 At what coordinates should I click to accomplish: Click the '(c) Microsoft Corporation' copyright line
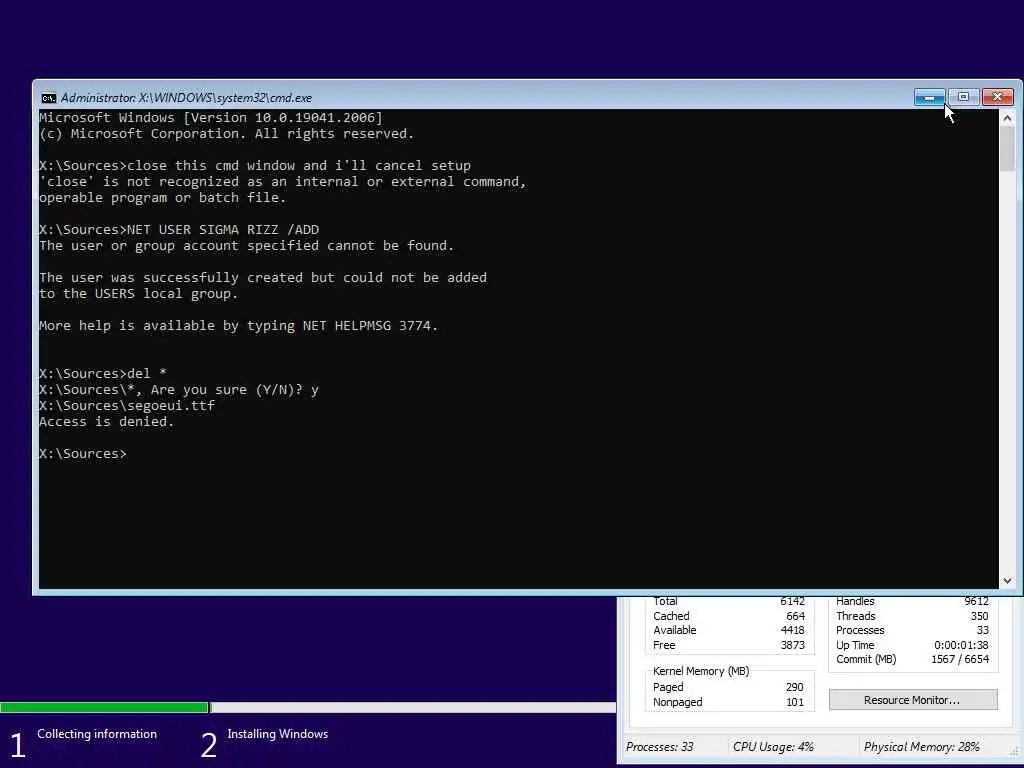pos(227,133)
